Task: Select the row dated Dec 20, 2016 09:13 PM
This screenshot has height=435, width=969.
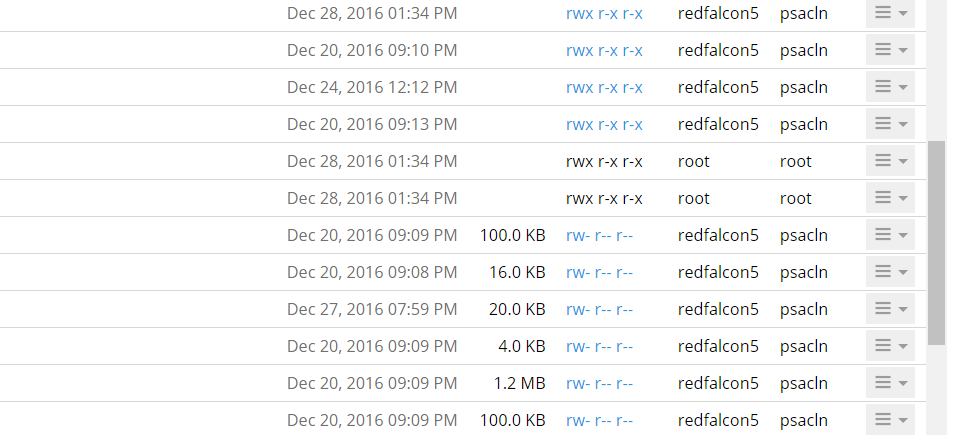Action: (463, 124)
